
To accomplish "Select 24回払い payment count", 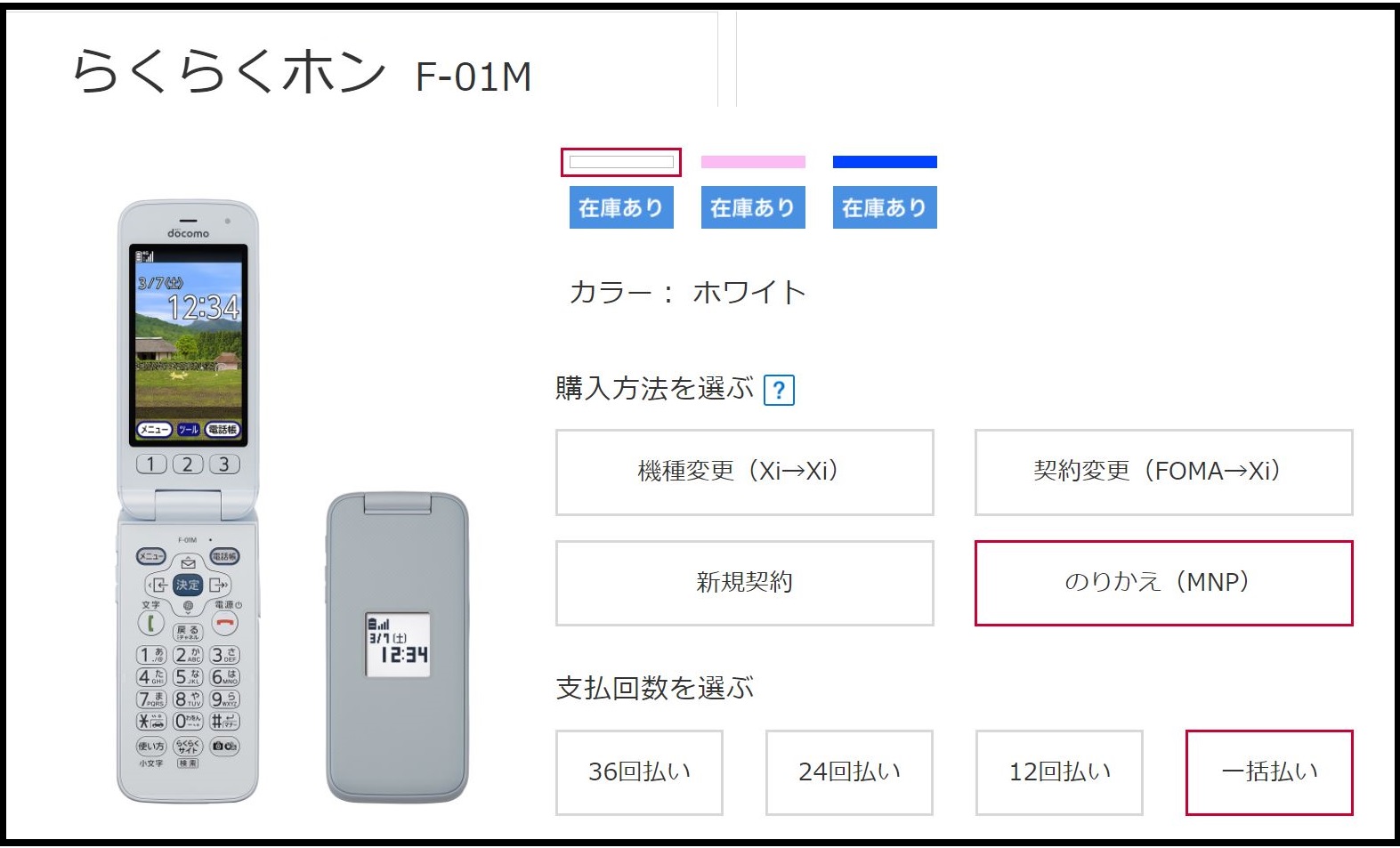I will [849, 772].
